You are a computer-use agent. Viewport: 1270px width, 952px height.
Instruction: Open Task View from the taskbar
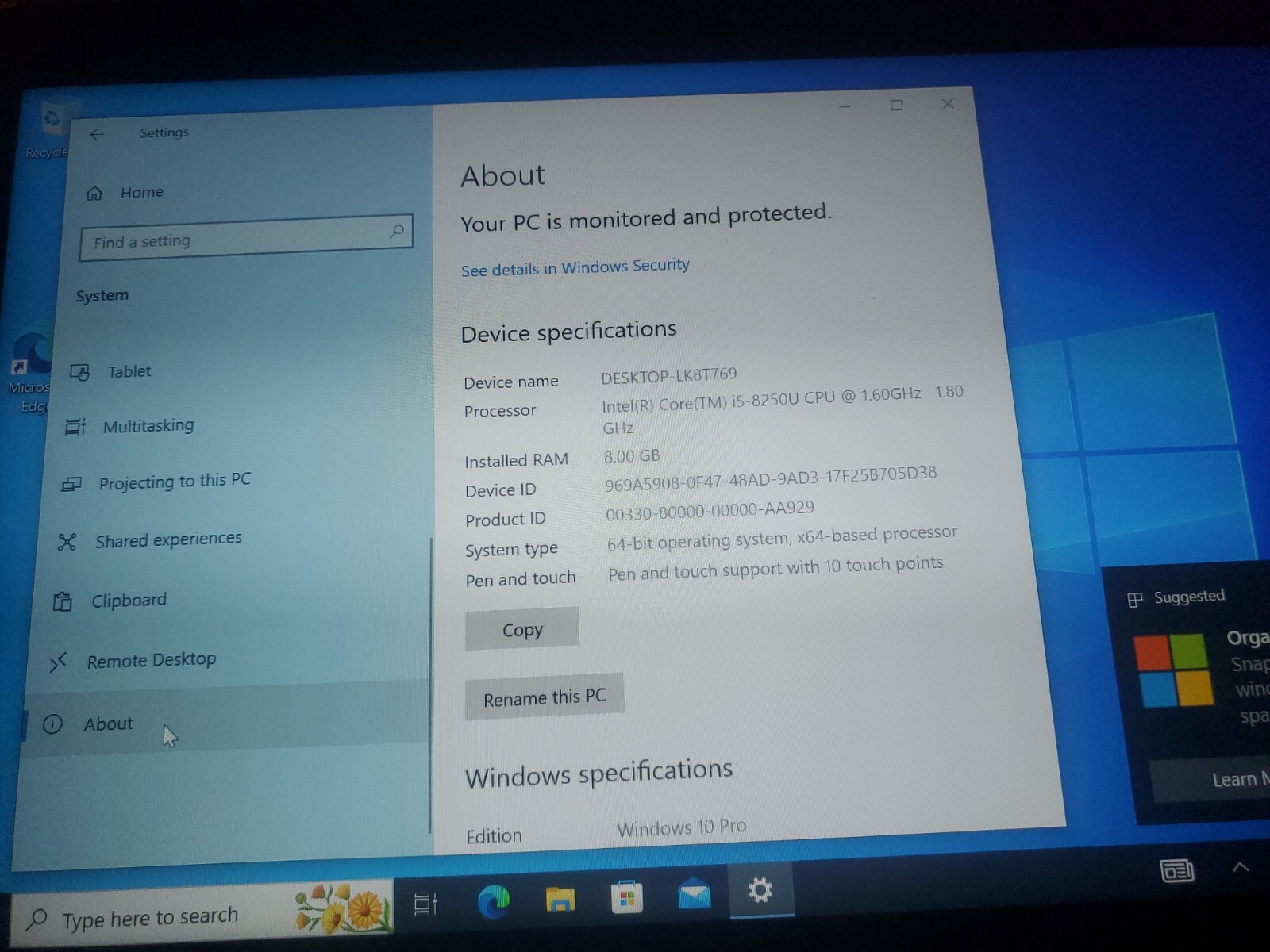coord(425,903)
